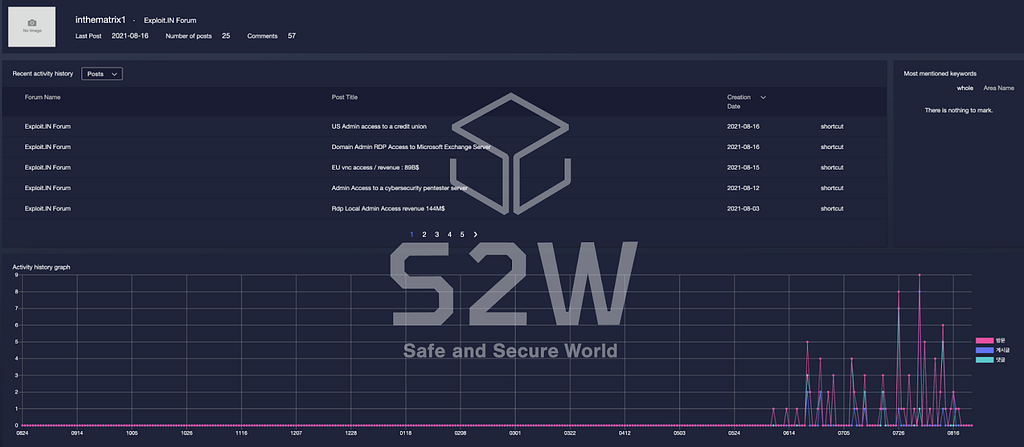Click x-axis label 0614 on graph
The width and height of the screenshot is (1024, 447).
pyautogui.click(x=789, y=433)
